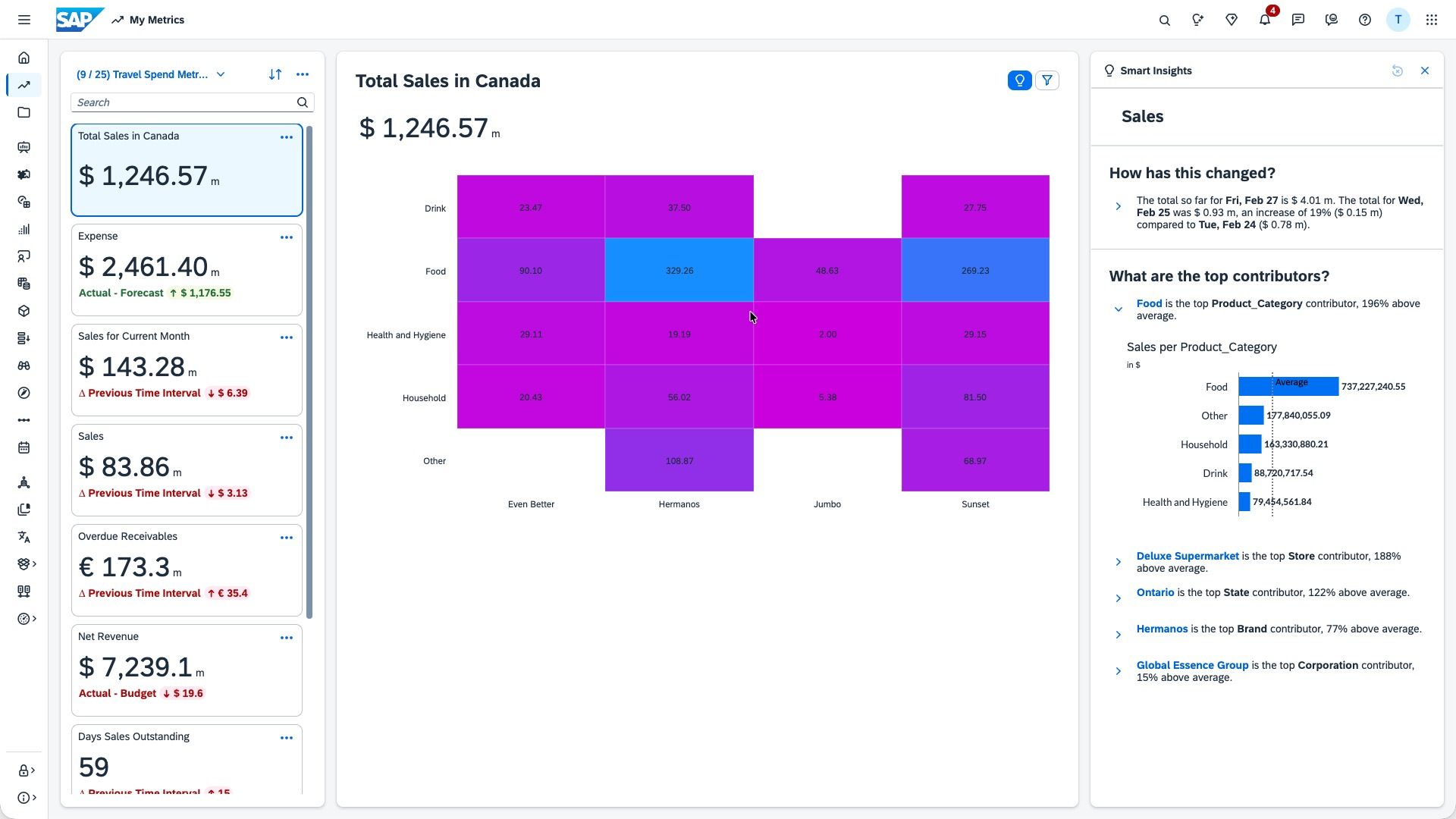Open the calendar icon in left sidebar
The width and height of the screenshot is (1456, 819).
[x=24, y=447]
